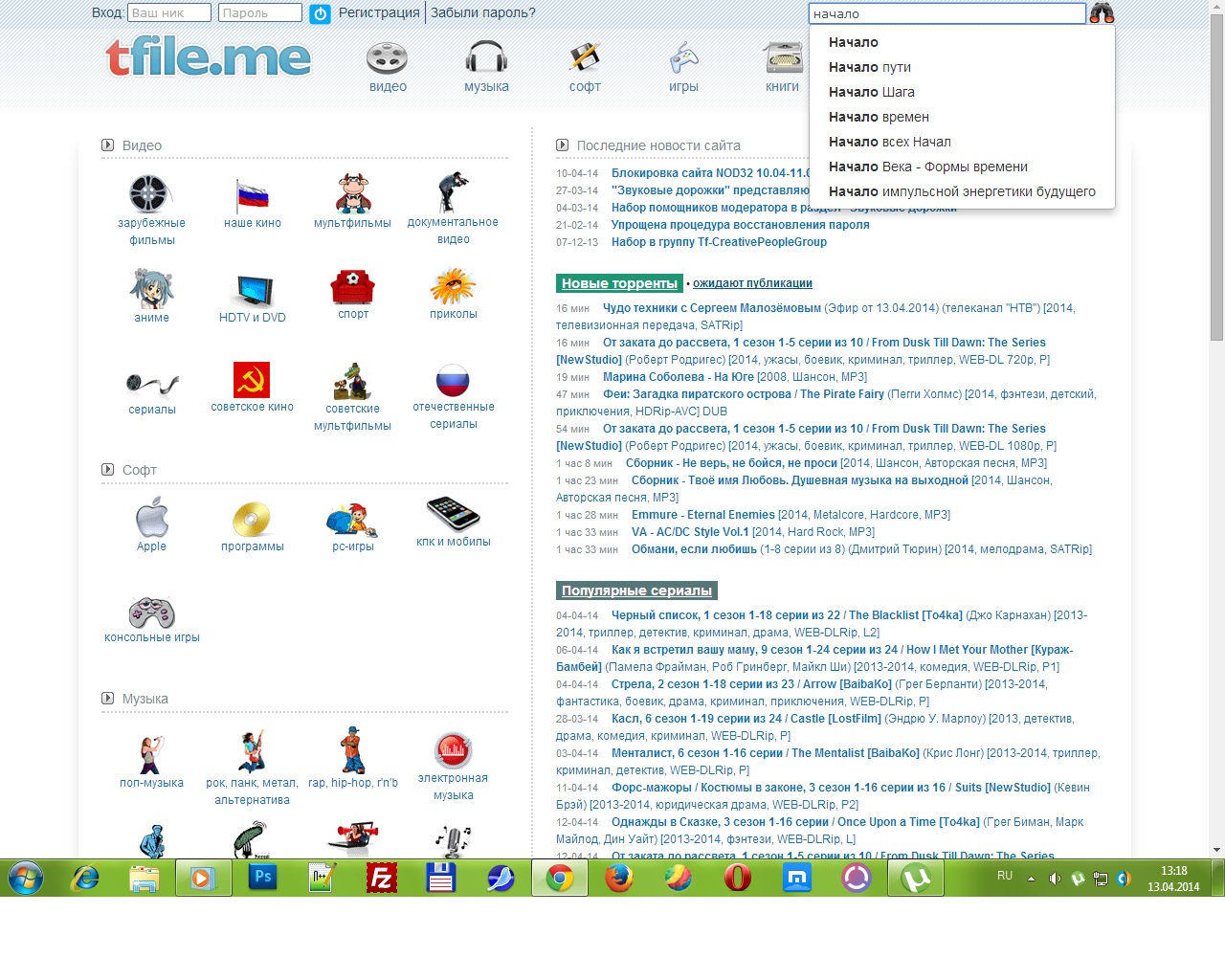This screenshot has width=1225, height=980.
Task: Launch uTorrent from the taskbar
Action: 915,878
